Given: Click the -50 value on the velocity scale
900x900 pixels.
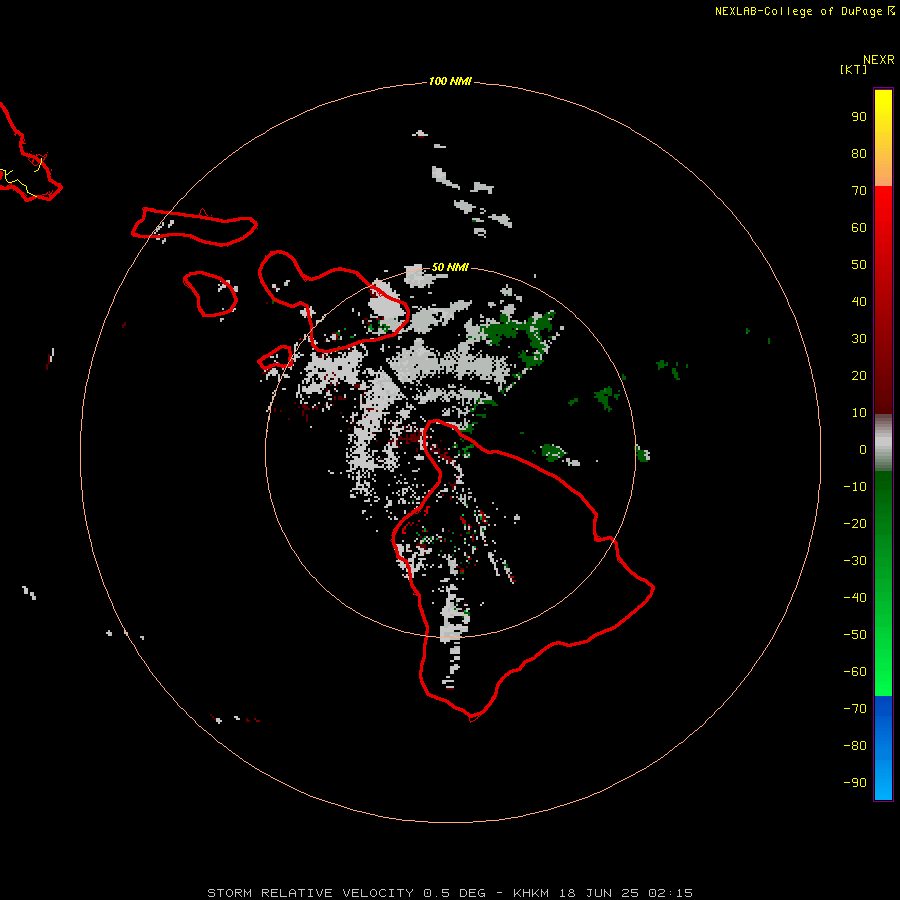Looking at the screenshot, I should (855, 635).
